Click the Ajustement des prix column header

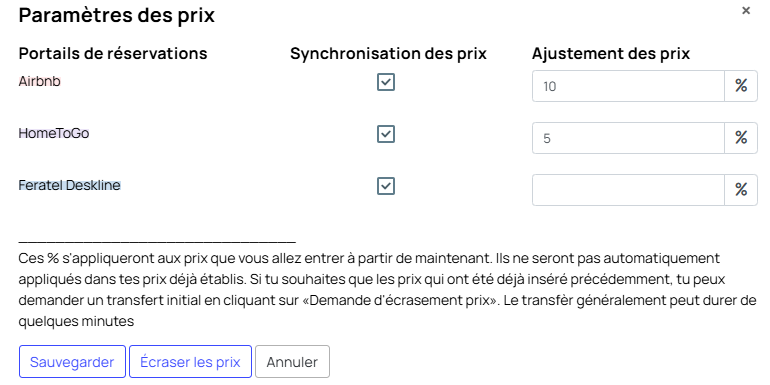click(x=611, y=54)
